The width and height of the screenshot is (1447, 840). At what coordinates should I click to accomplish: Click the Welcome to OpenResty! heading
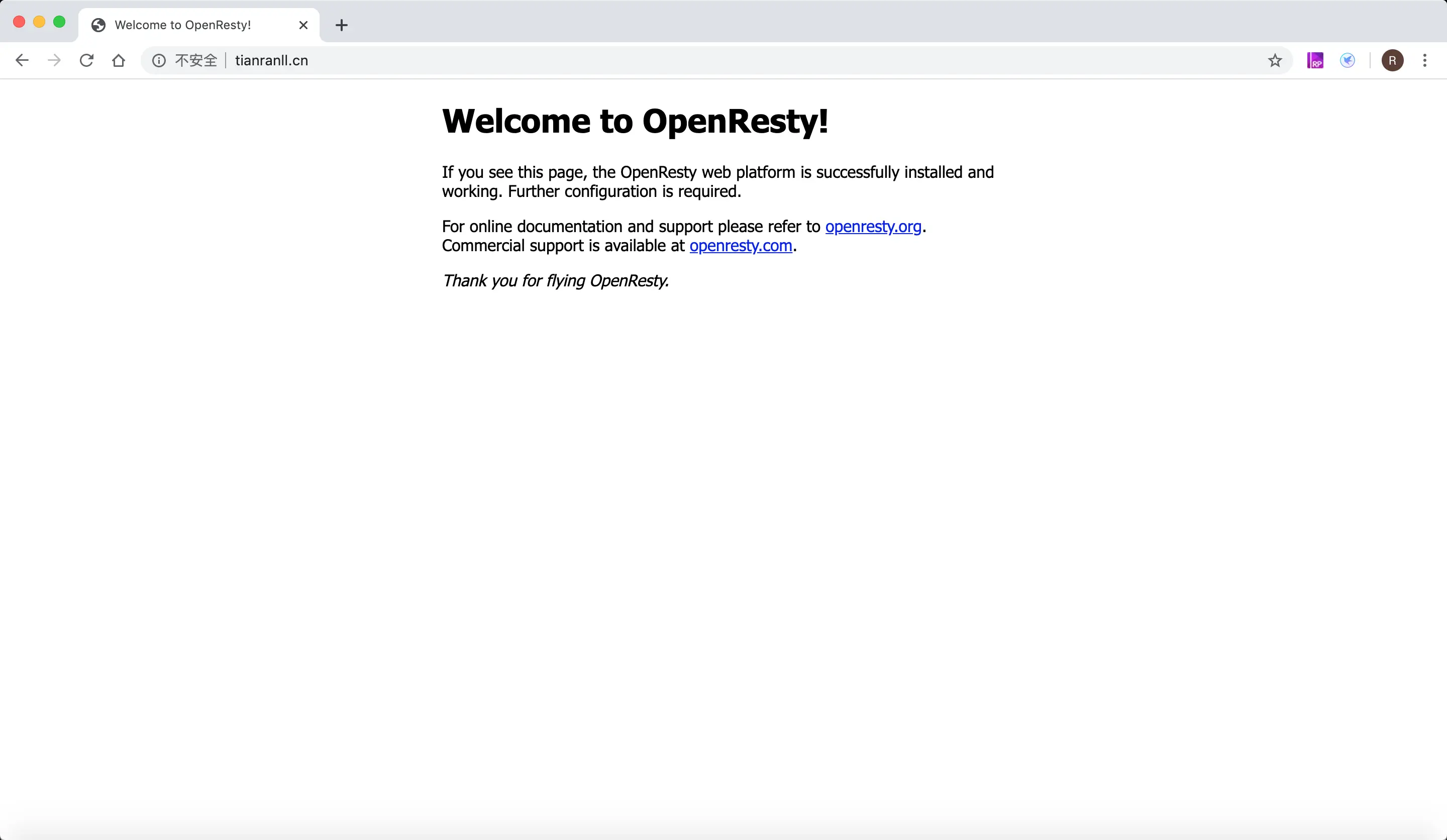[x=635, y=121]
